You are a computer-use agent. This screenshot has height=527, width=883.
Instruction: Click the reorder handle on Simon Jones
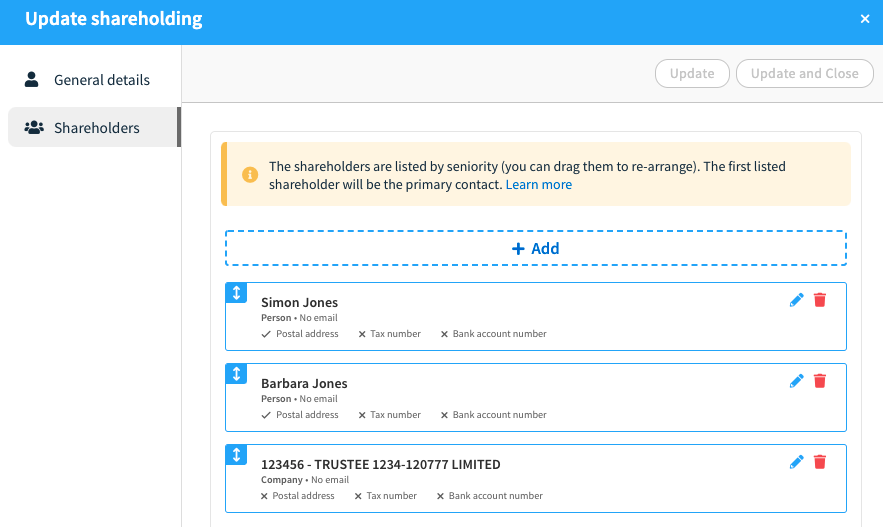pos(237,293)
